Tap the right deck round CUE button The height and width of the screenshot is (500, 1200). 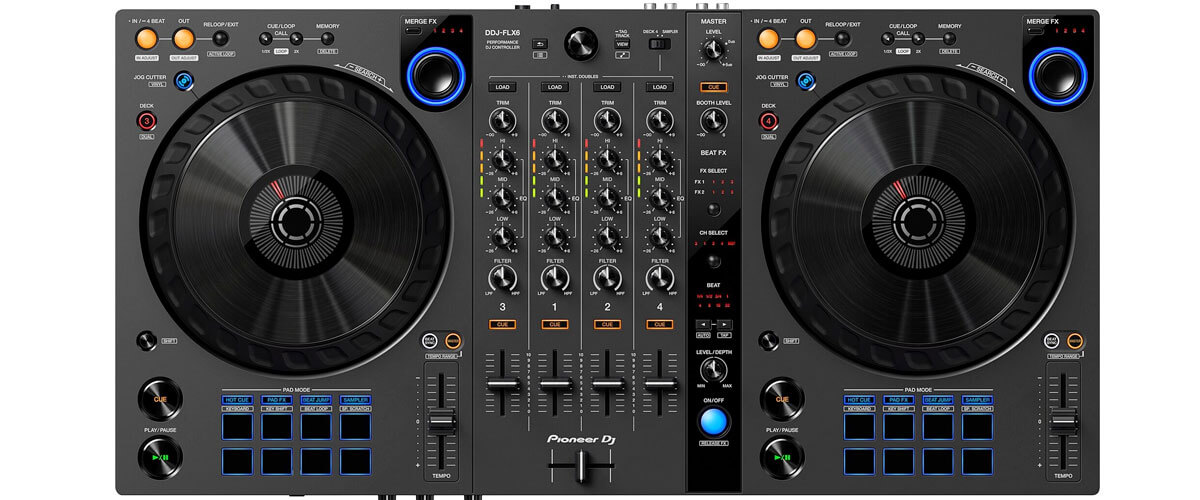782,399
